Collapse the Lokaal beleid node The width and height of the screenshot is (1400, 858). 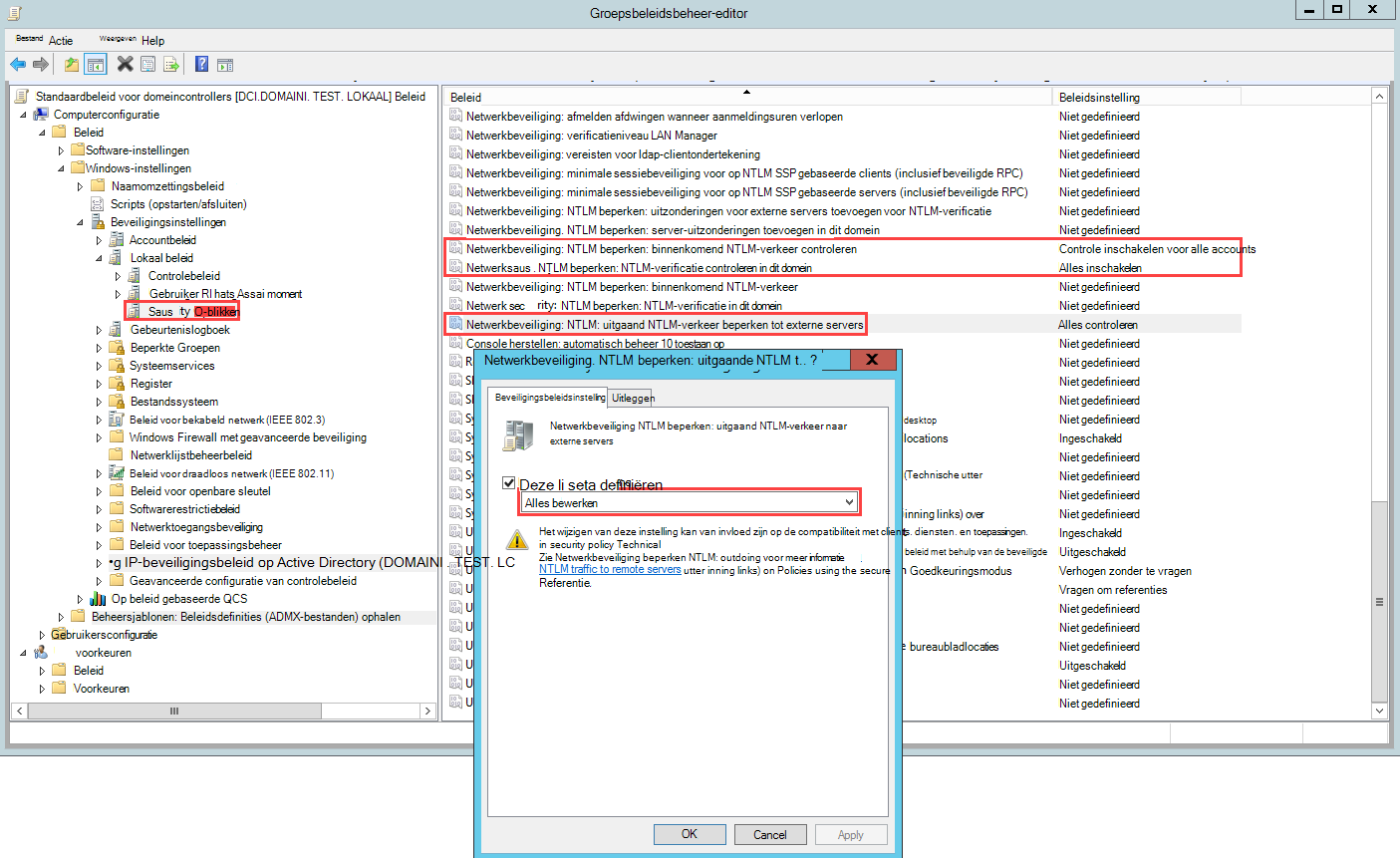pos(99,258)
